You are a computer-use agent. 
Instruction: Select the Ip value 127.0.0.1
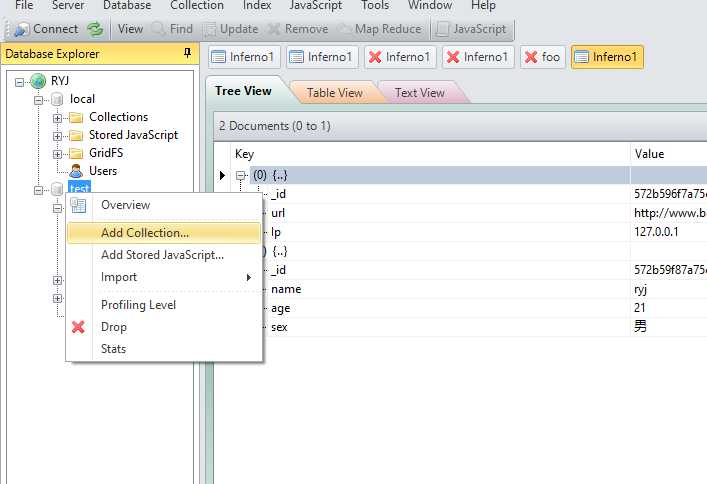point(656,232)
